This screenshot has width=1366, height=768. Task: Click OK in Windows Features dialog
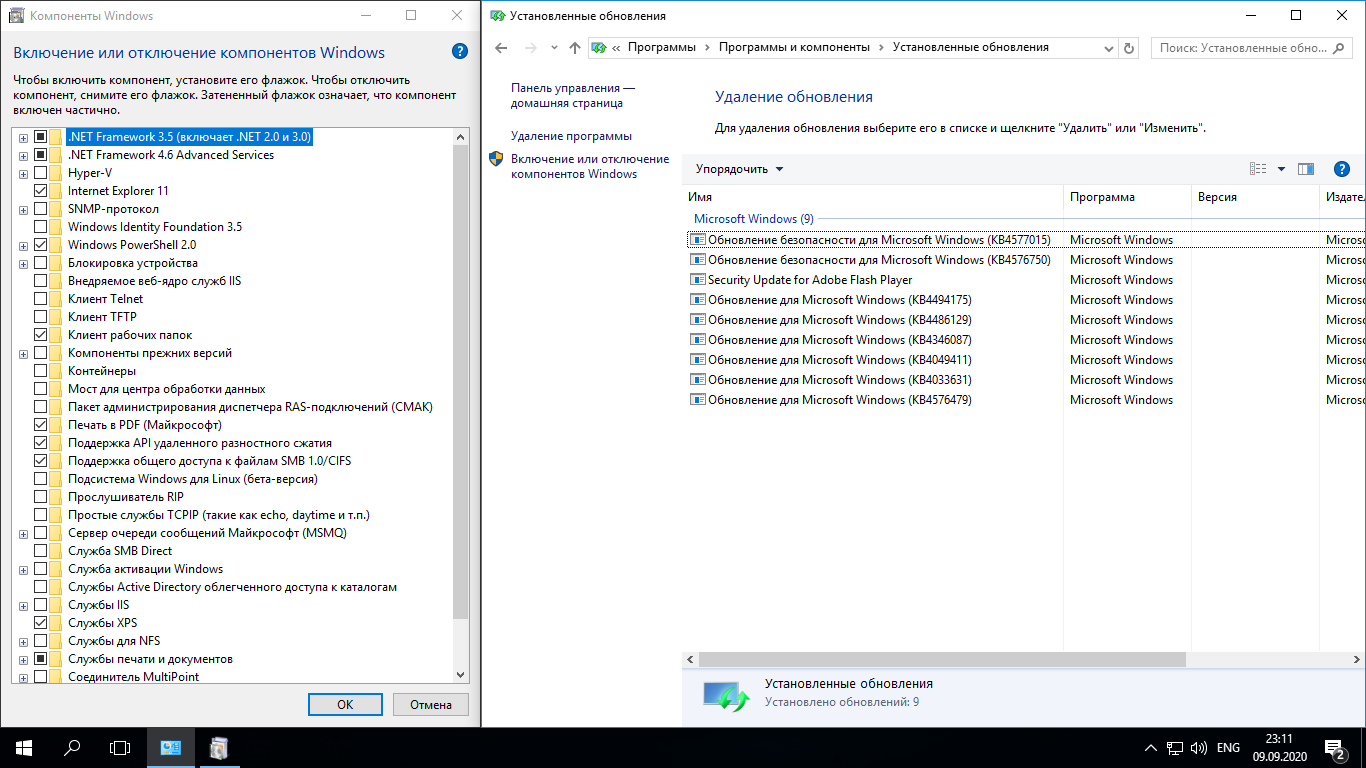[345, 704]
